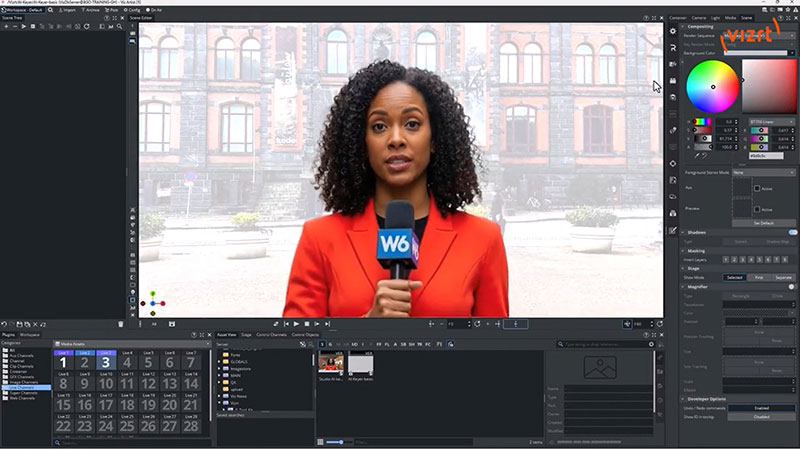800x450 pixels.
Task: Take a snapshot with the camera icon below preview
Action: (x=172, y=324)
